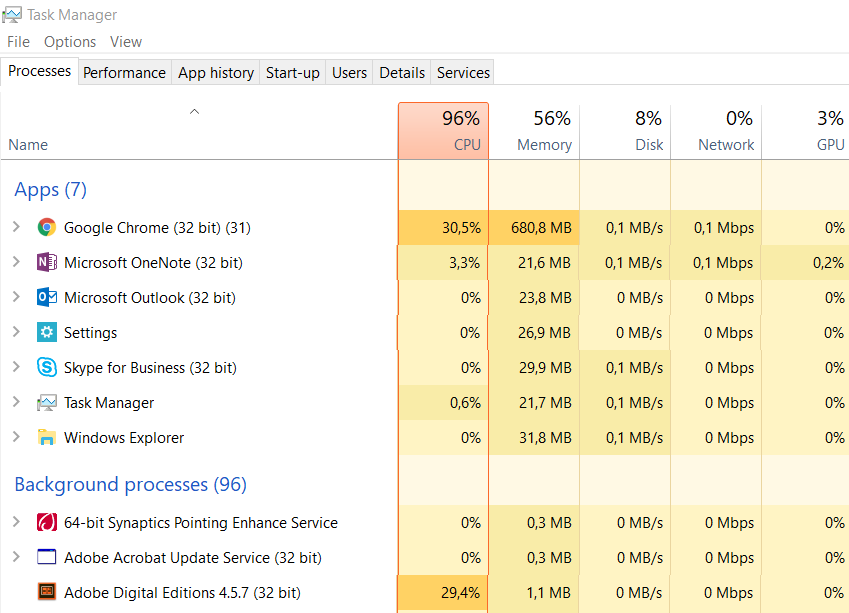The image size is (849, 613).
Task: Select the Google Chrome (32 bit) row name
Action: 157,227
